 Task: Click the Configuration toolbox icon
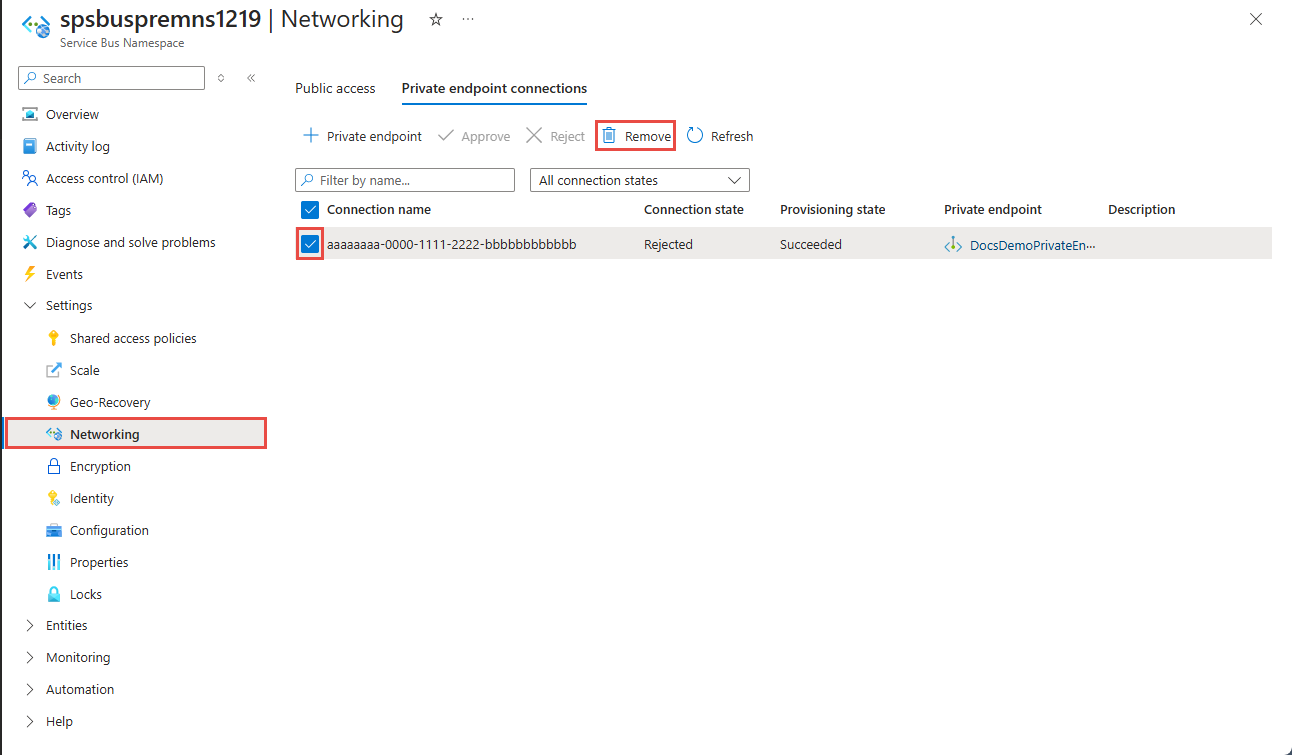[x=54, y=530]
